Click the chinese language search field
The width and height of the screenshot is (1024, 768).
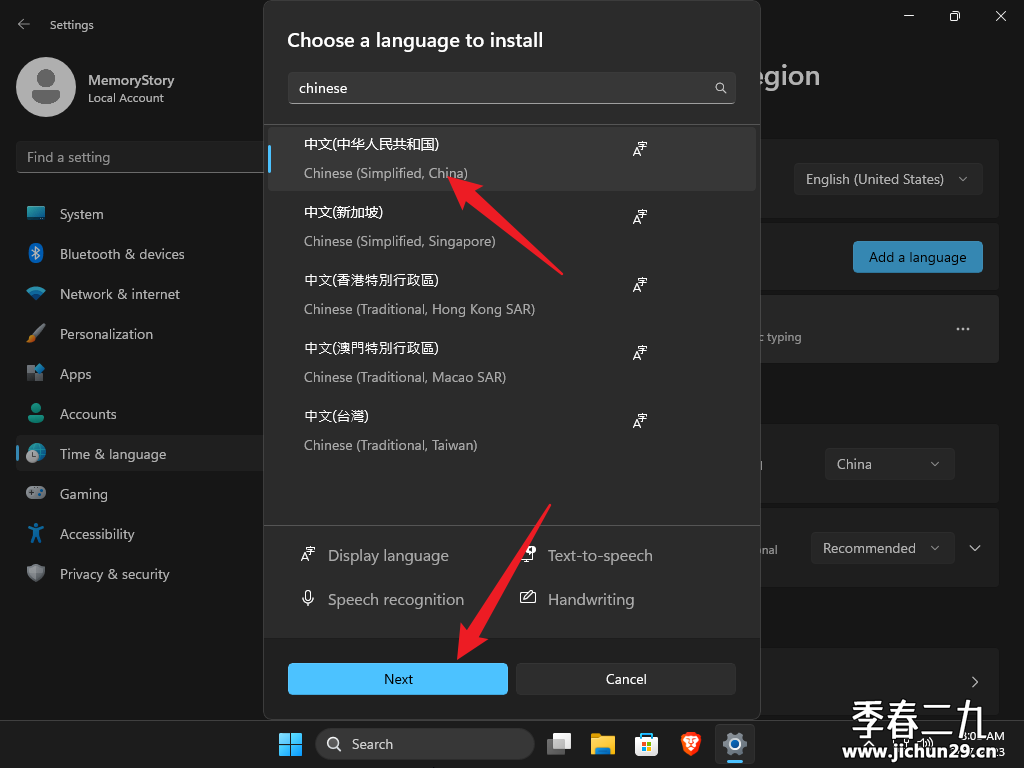(511, 88)
